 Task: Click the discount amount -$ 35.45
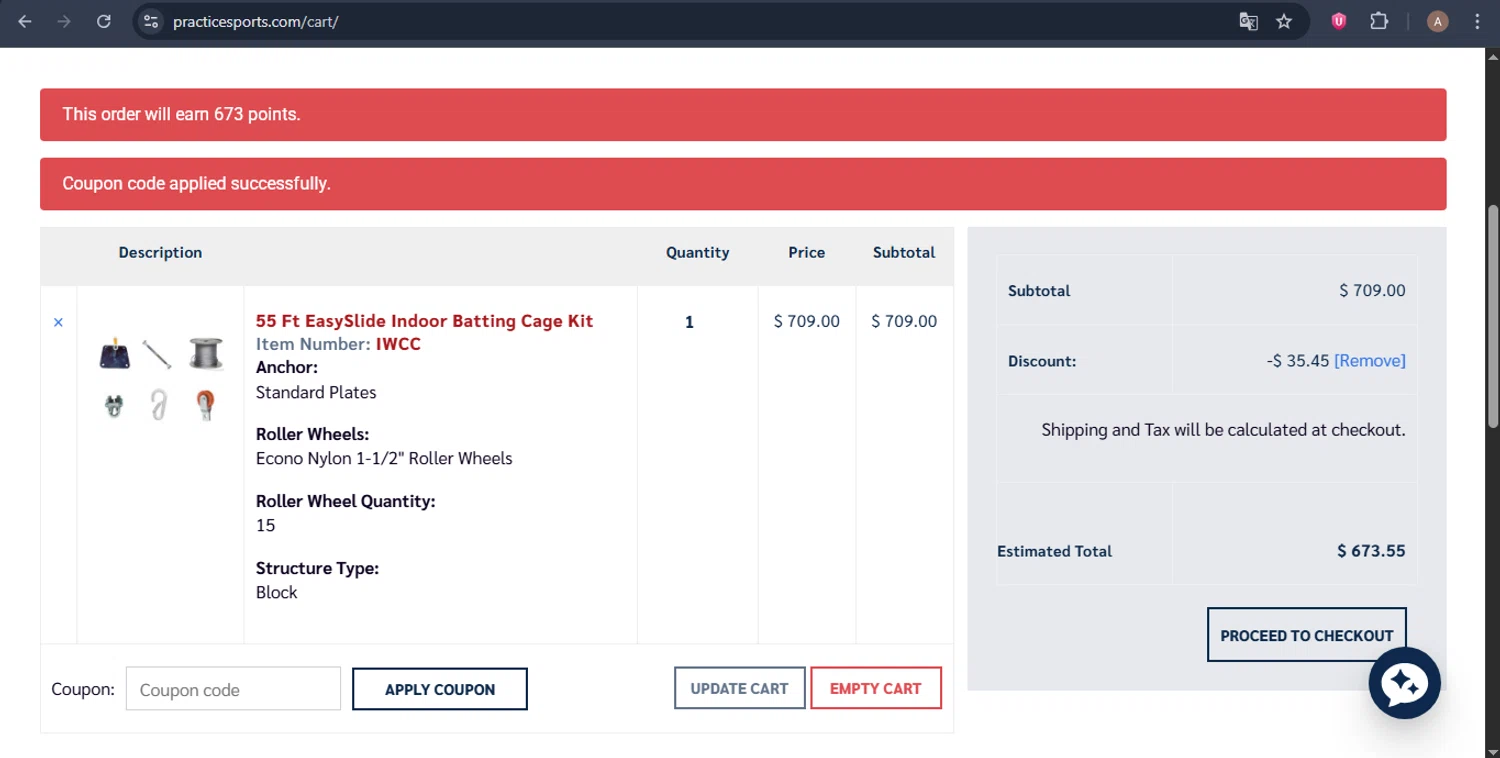click(x=1298, y=361)
